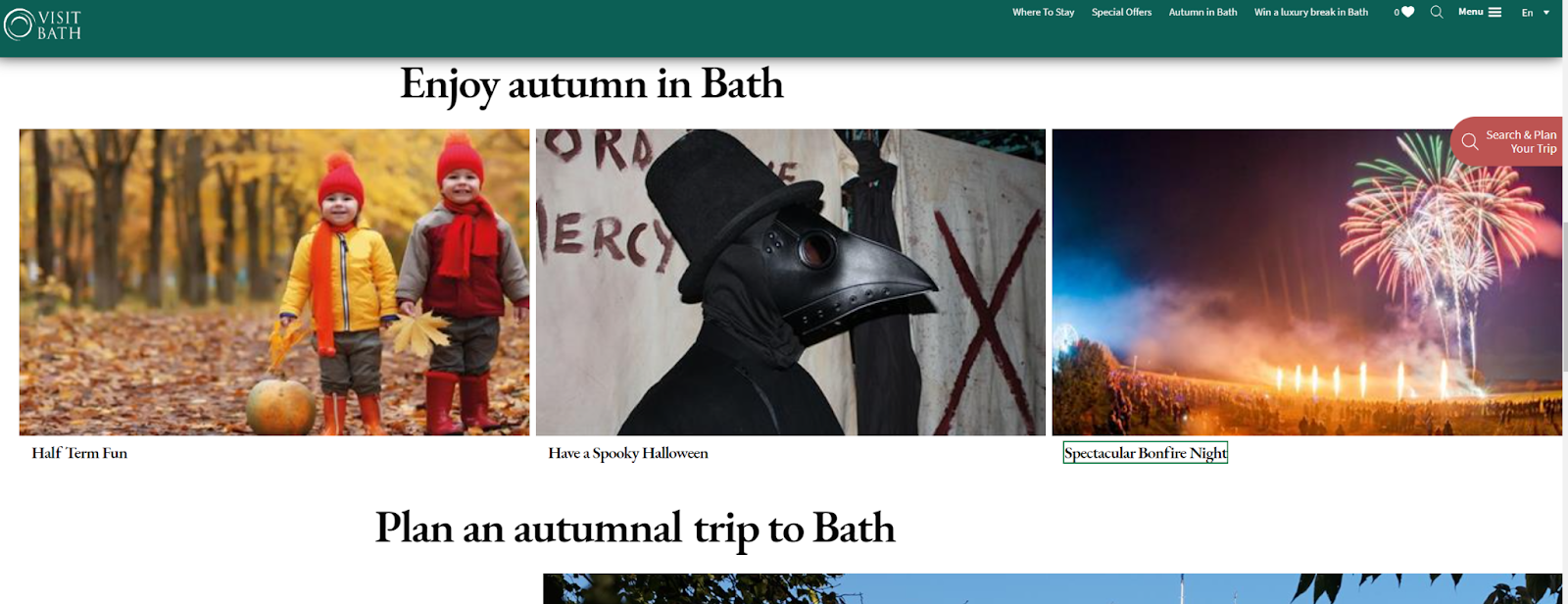Select the En language label

click(1527, 13)
